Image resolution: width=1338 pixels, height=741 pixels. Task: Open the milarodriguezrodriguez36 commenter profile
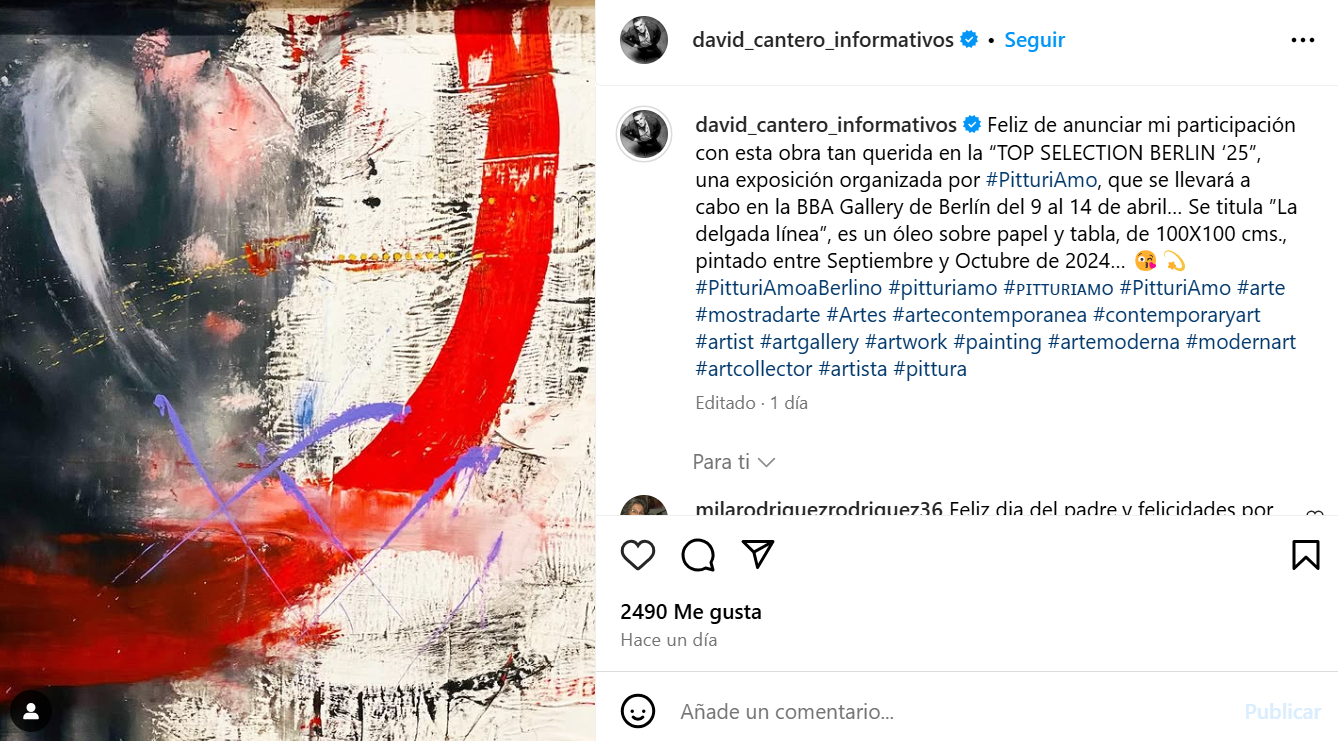[819, 509]
